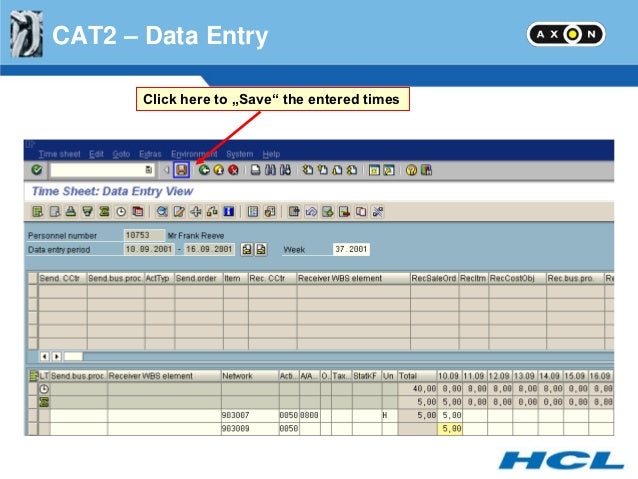
Task: Go to last page icon
Action: (352, 170)
